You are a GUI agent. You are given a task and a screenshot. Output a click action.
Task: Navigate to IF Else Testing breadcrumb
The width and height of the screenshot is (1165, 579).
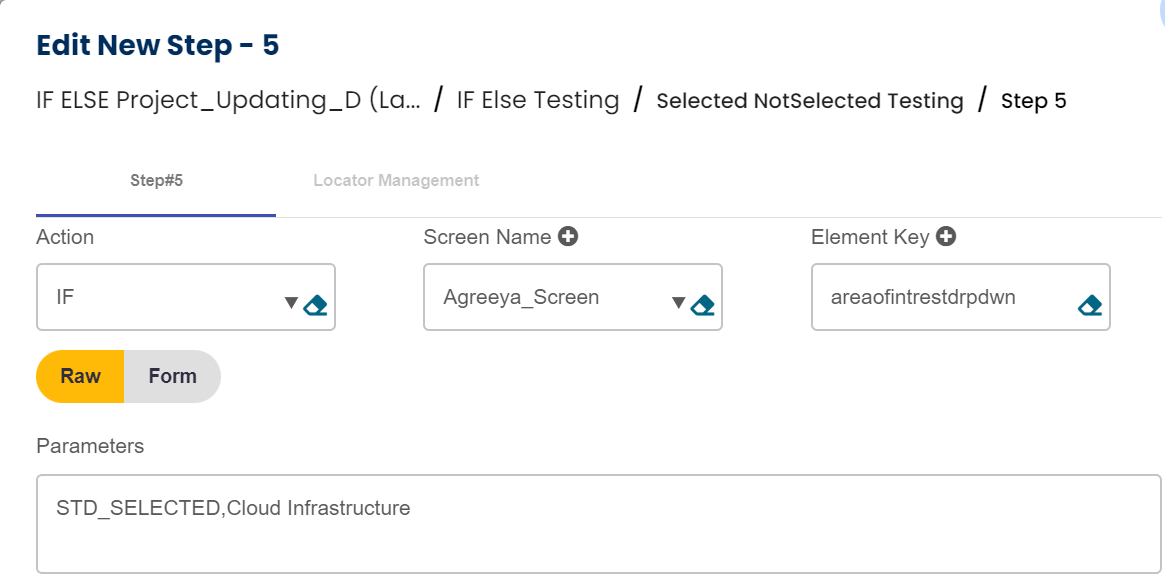pos(538,100)
